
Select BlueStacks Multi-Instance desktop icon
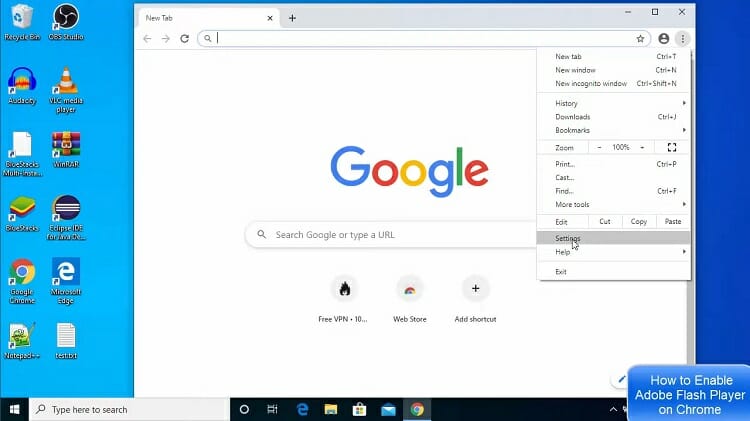[x=22, y=155]
